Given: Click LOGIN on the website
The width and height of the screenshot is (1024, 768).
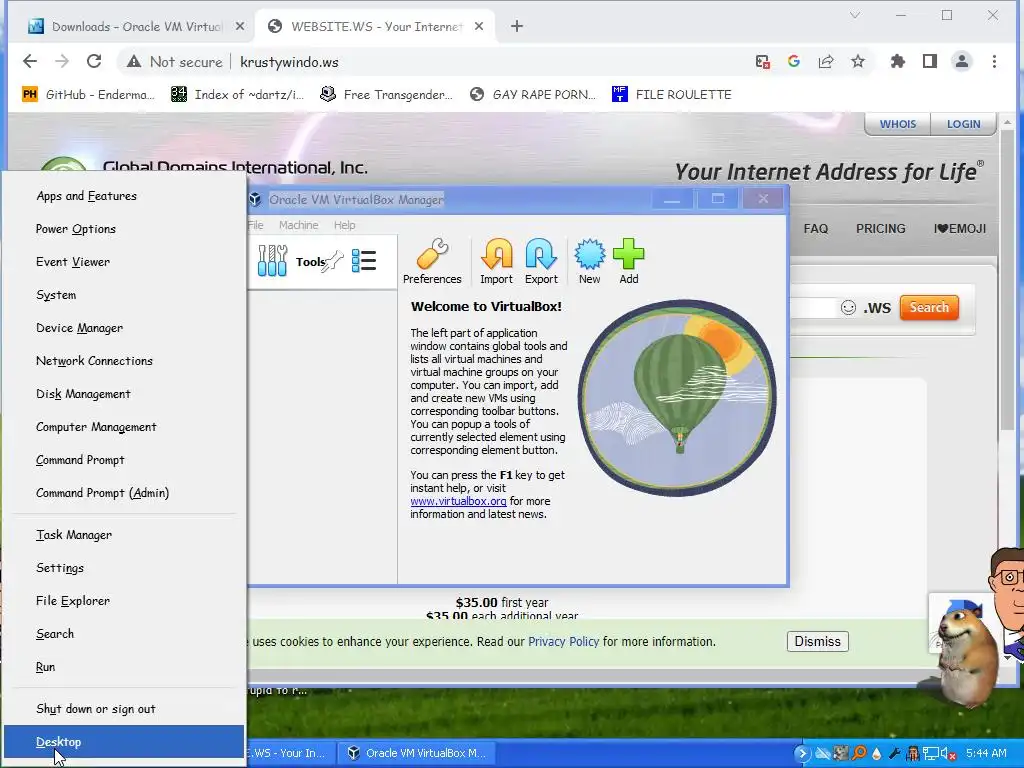Looking at the screenshot, I should (x=963, y=124).
